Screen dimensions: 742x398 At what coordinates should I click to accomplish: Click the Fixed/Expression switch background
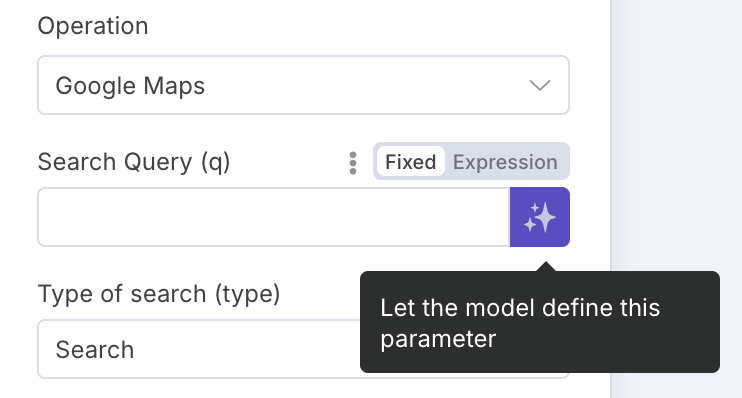471,161
